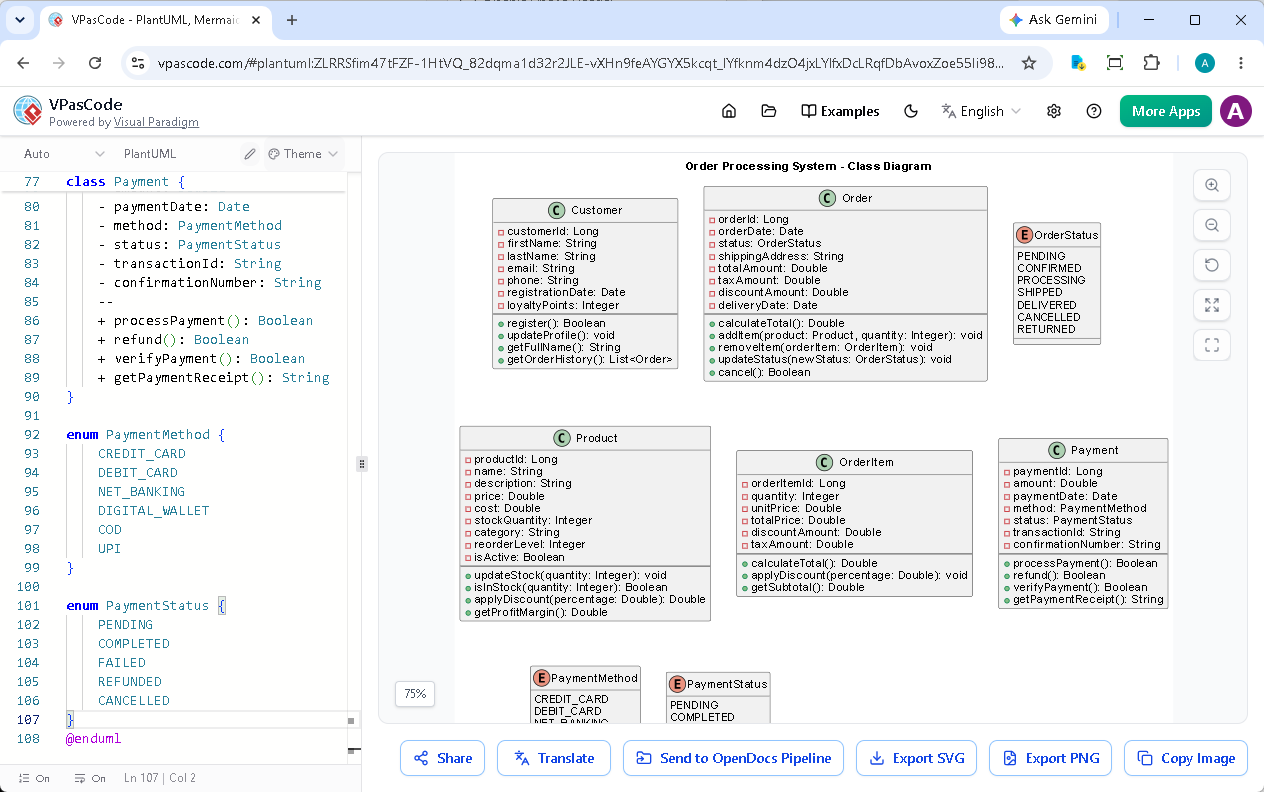Open the Theme dropdown
Viewport: 1264px width, 792px height.
(x=304, y=154)
